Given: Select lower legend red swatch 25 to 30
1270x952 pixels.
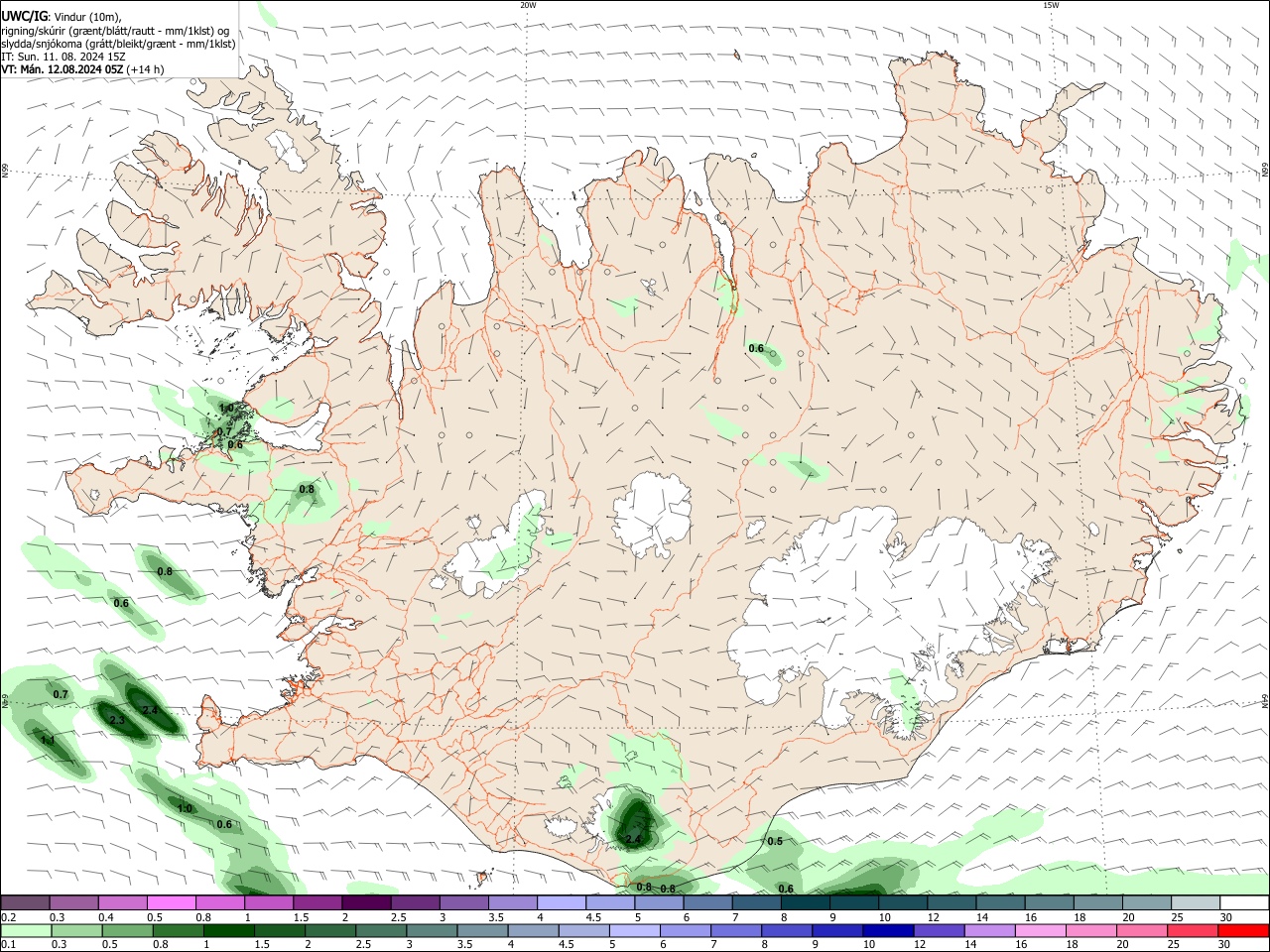Looking at the screenshot, I should (1194, 930).
